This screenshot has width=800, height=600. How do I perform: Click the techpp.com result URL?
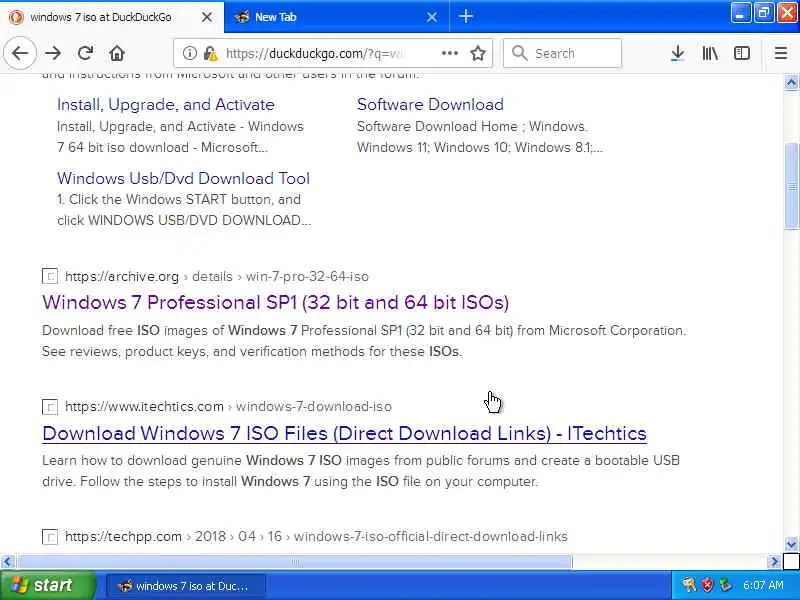(316, 537)
